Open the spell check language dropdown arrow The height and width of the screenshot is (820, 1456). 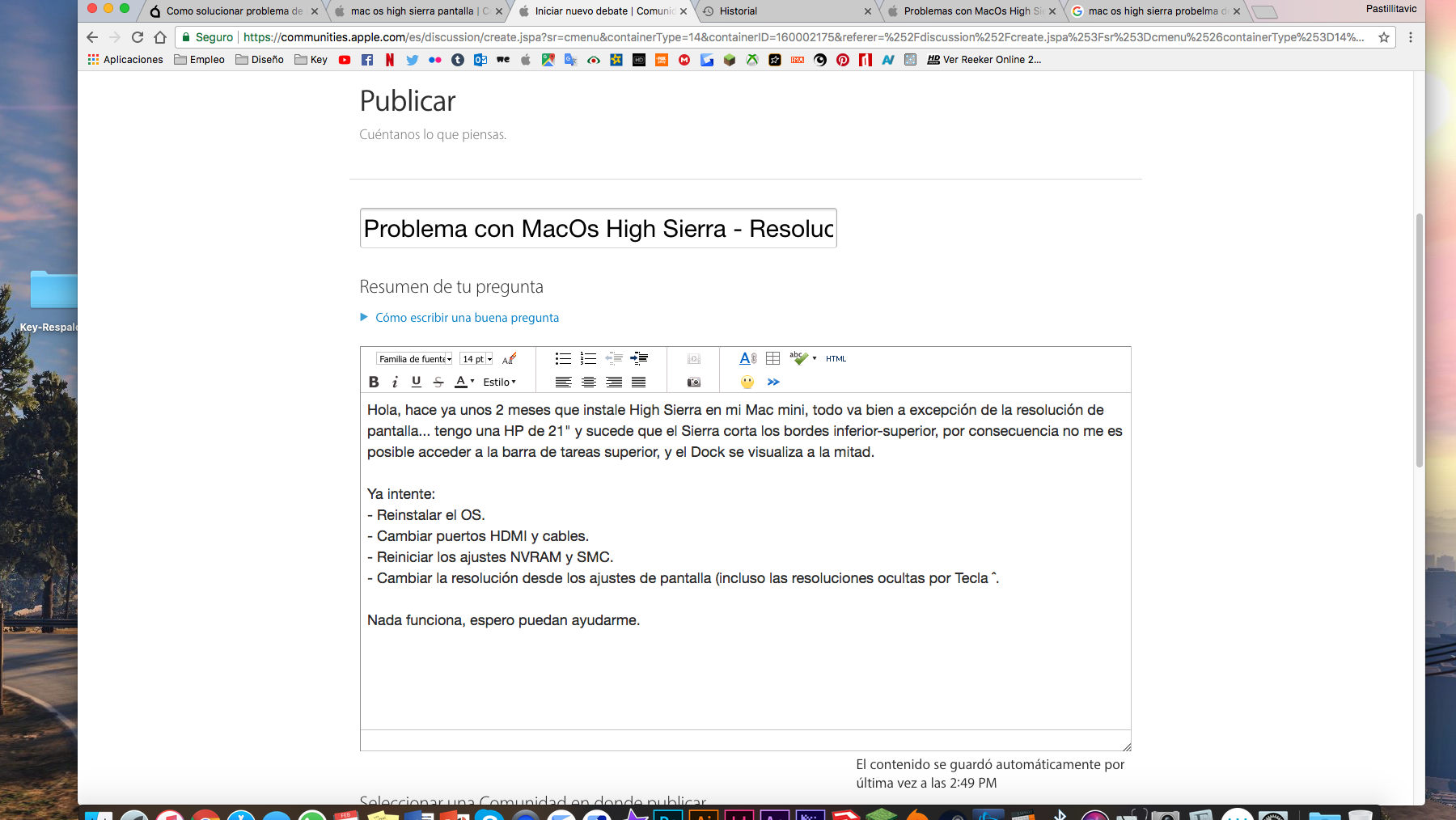click(x=815, y=358)
